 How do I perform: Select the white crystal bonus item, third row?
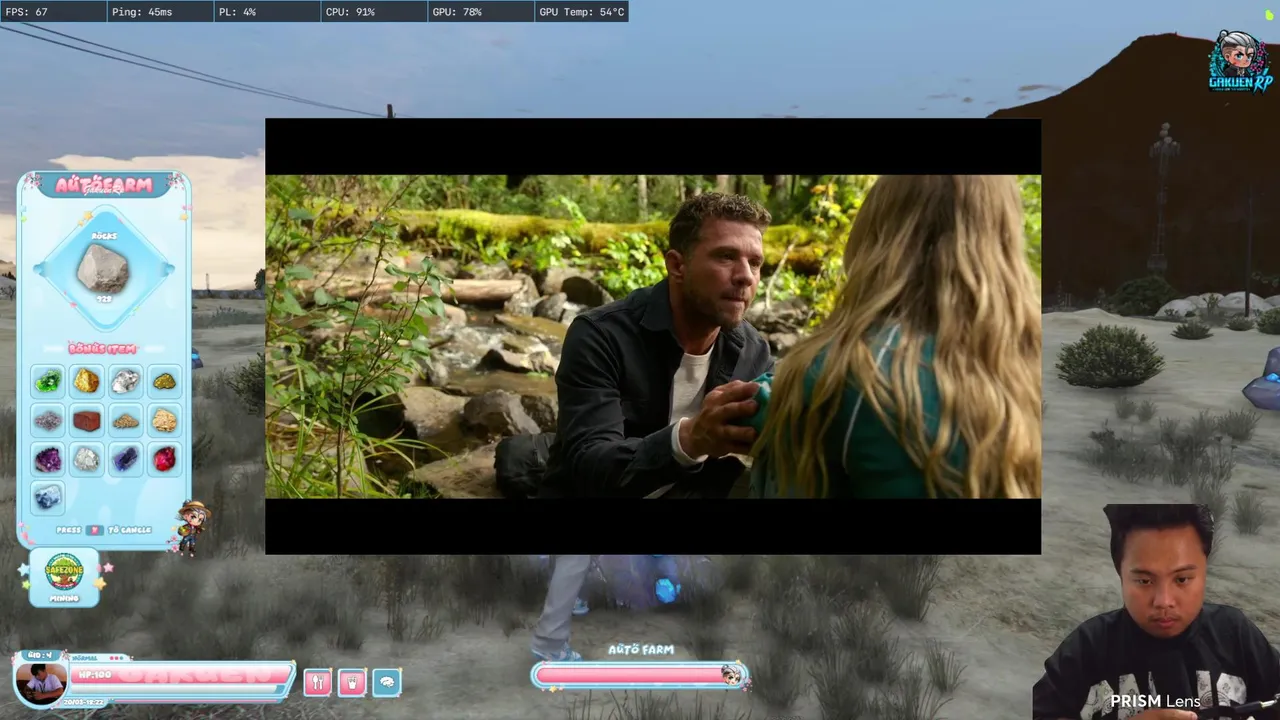(87, 459)
